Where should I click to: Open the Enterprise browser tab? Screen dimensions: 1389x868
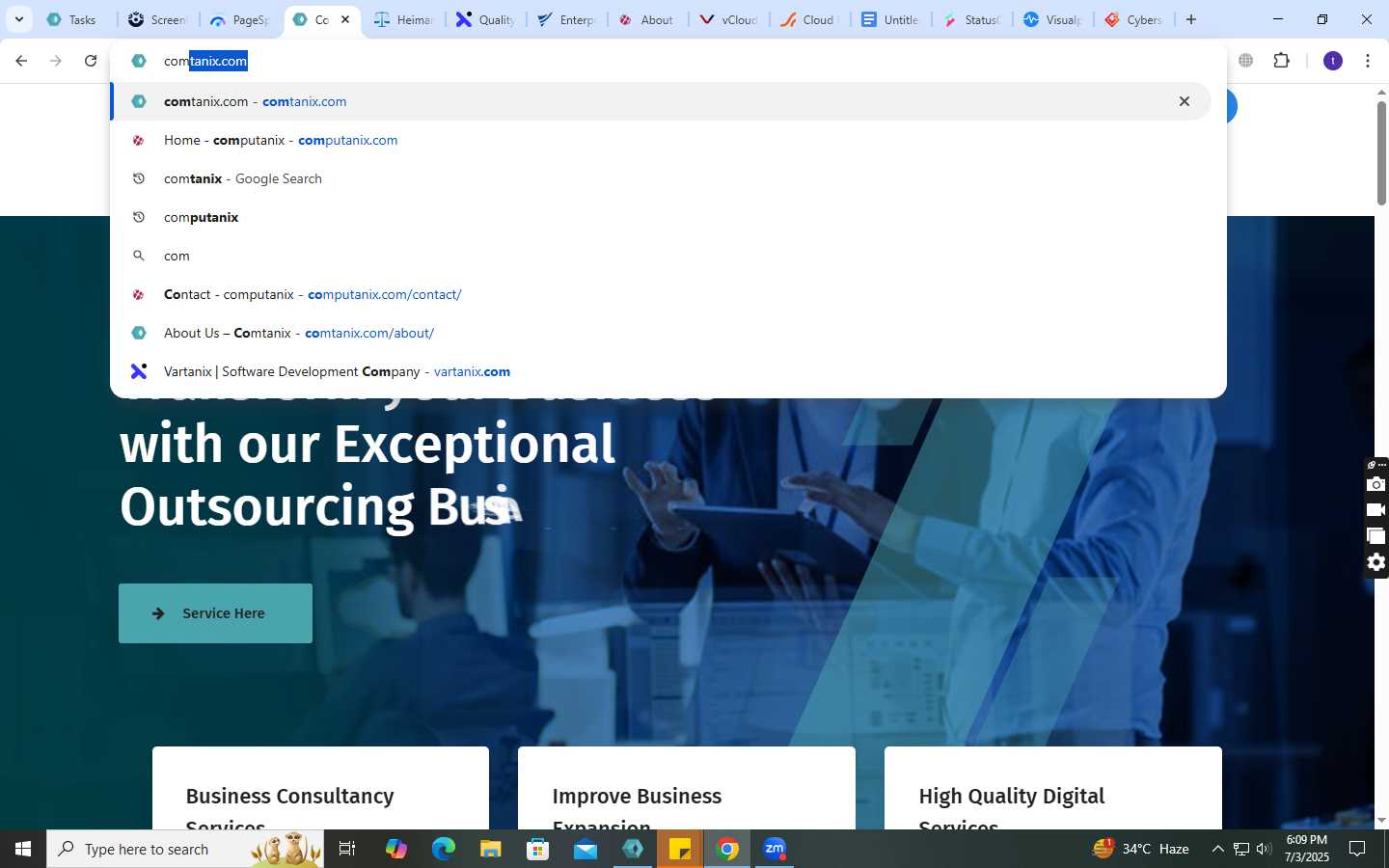[x=566, y=19]
